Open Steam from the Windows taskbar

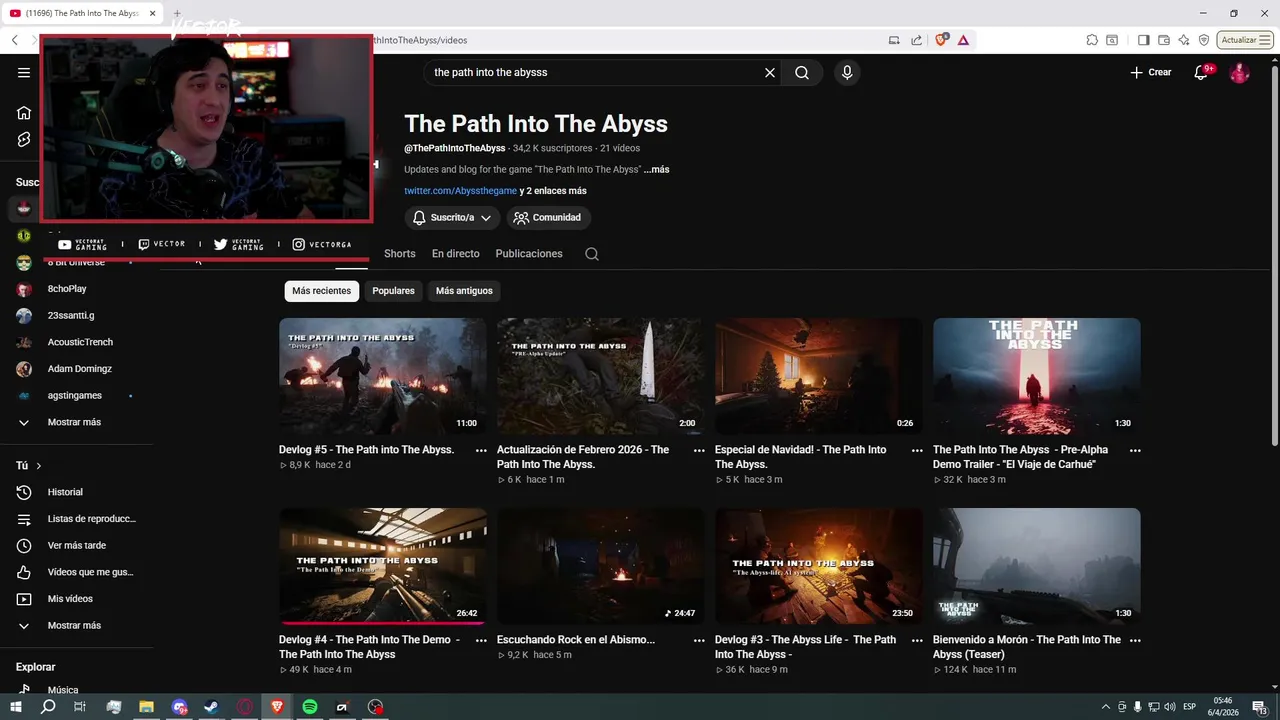212,707
